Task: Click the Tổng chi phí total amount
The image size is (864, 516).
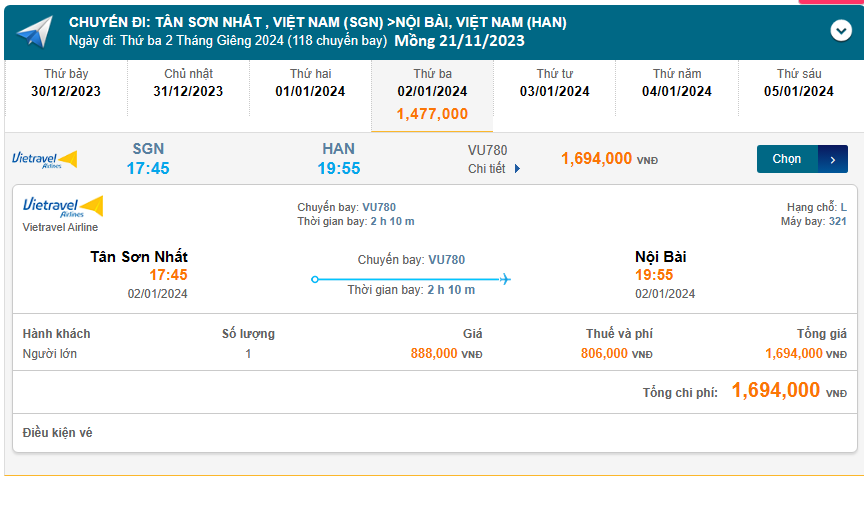Action: [x=776, y=391]
